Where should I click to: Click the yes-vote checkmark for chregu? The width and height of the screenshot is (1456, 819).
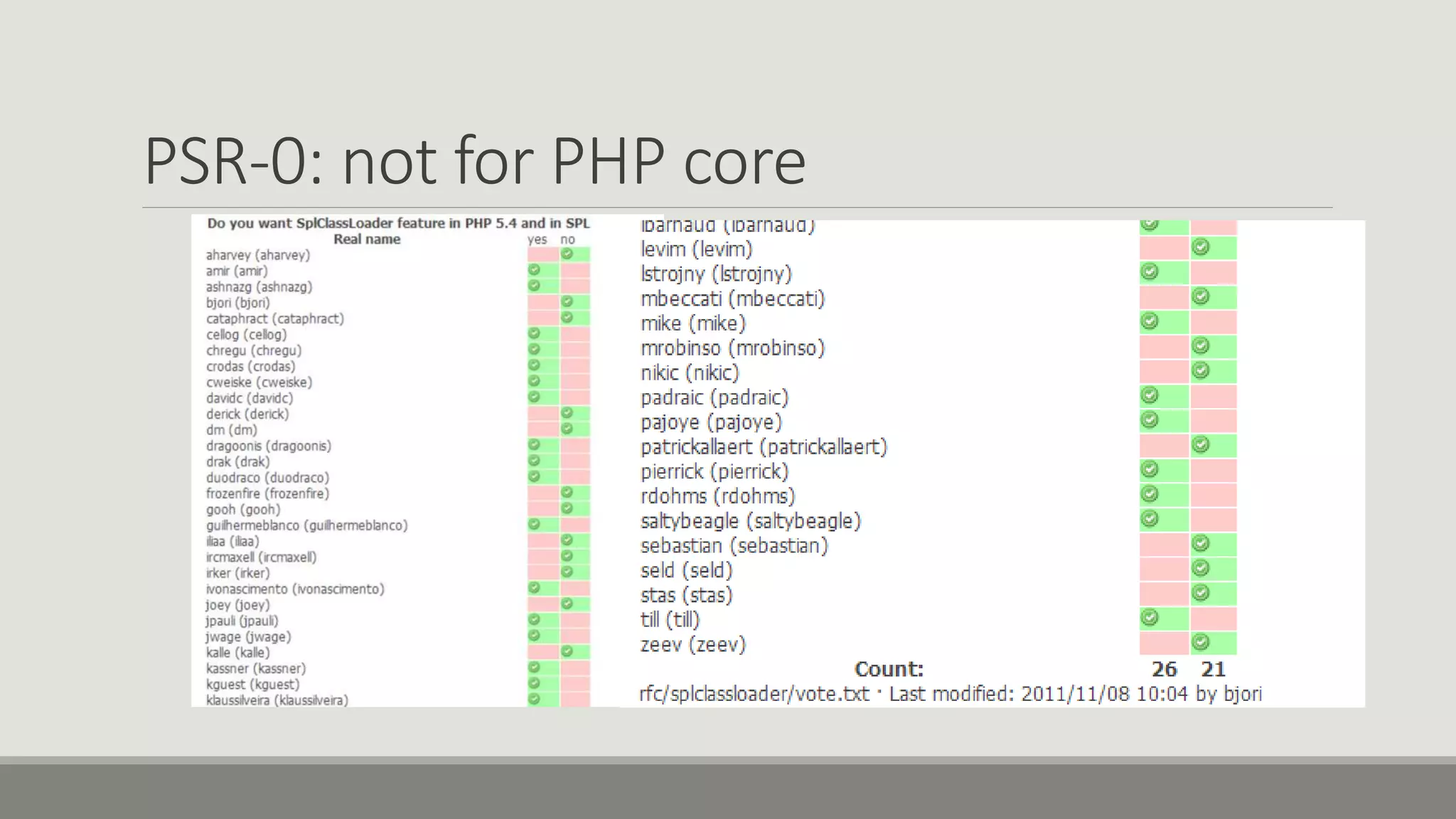click(534, 349)
